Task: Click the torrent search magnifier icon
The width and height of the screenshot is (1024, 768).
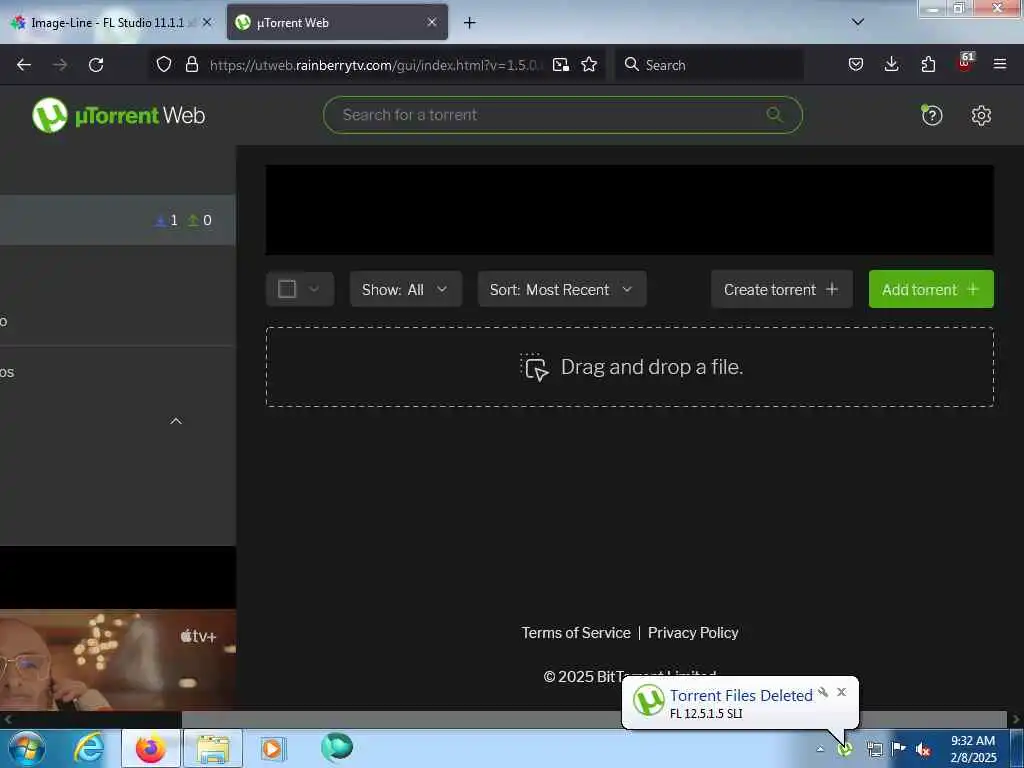Action: [774, 115]
